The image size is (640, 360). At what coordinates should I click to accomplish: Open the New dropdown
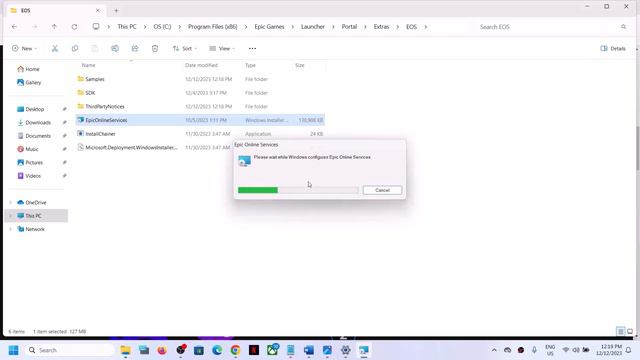tap(24, 49)
